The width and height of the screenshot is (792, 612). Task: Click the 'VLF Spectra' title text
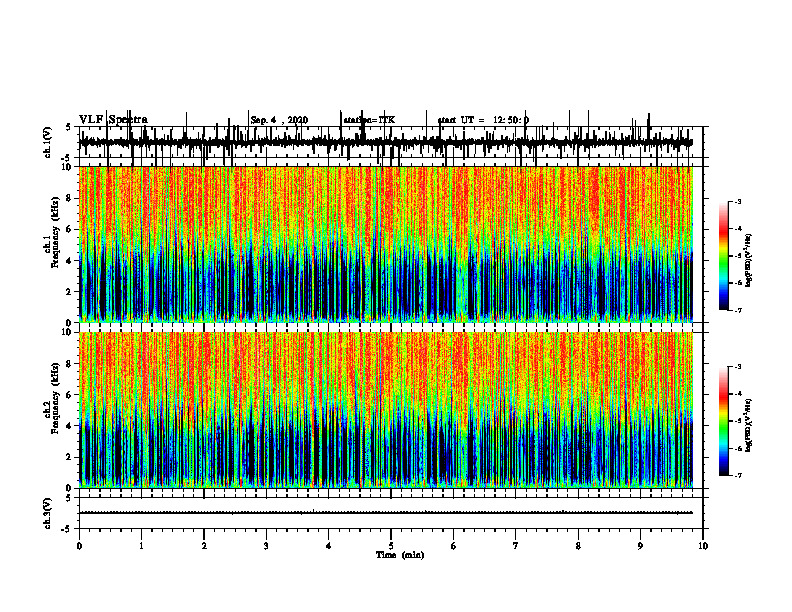click(113, 120)
